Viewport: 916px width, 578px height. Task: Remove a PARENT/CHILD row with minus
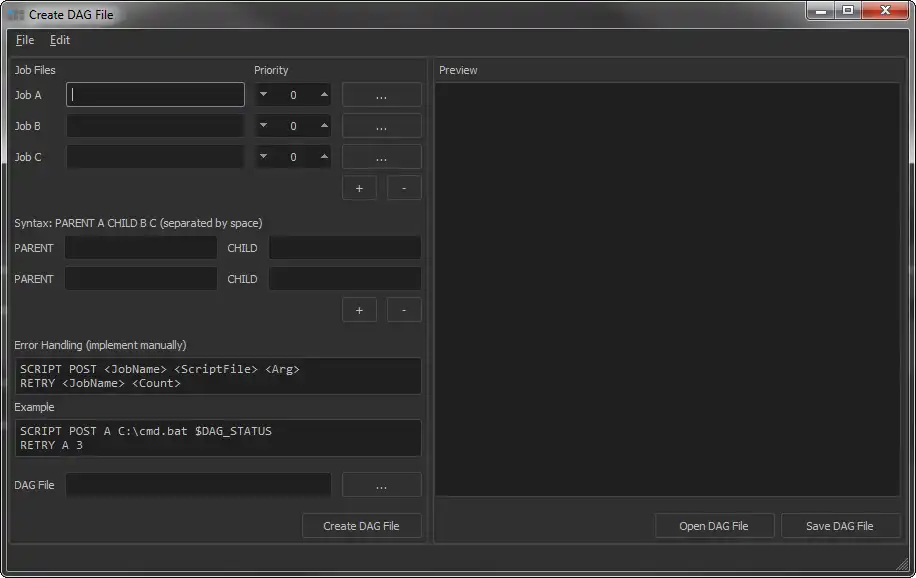click(x=404, y=310)
